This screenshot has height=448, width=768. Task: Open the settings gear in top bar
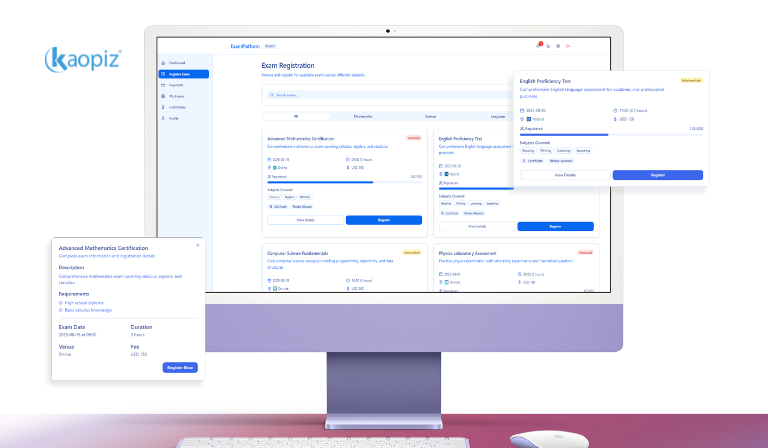(x=558, y=46)
